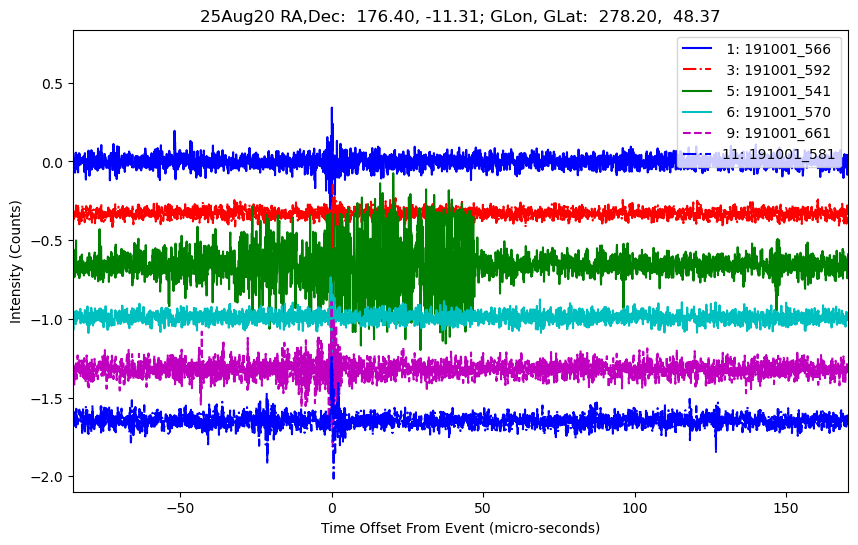Screen dimensions: 858x545
Task: Click the 100 tick label on the x-axis
Action: click(x=635, y=507)
